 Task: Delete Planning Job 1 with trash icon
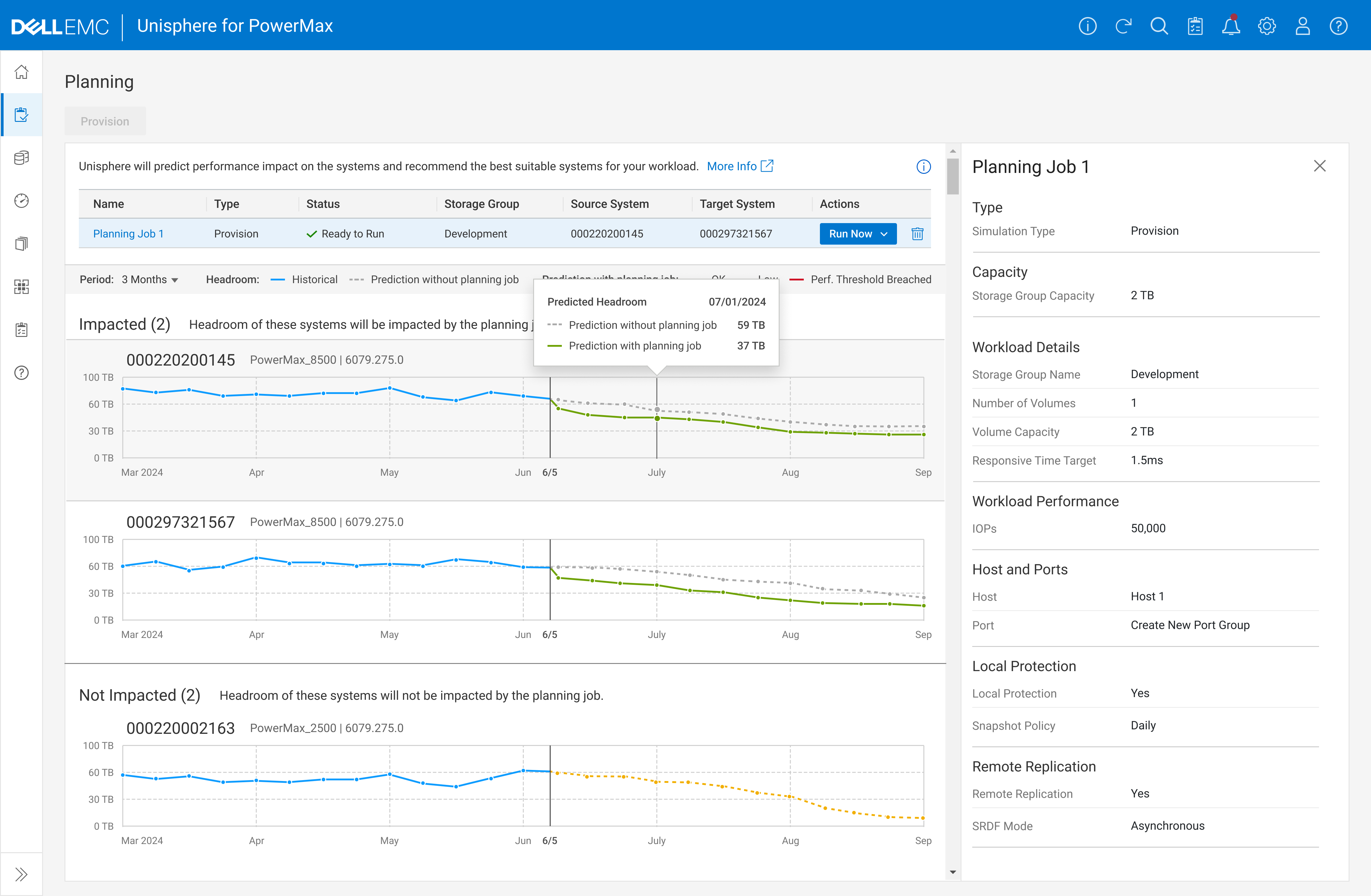917,234
